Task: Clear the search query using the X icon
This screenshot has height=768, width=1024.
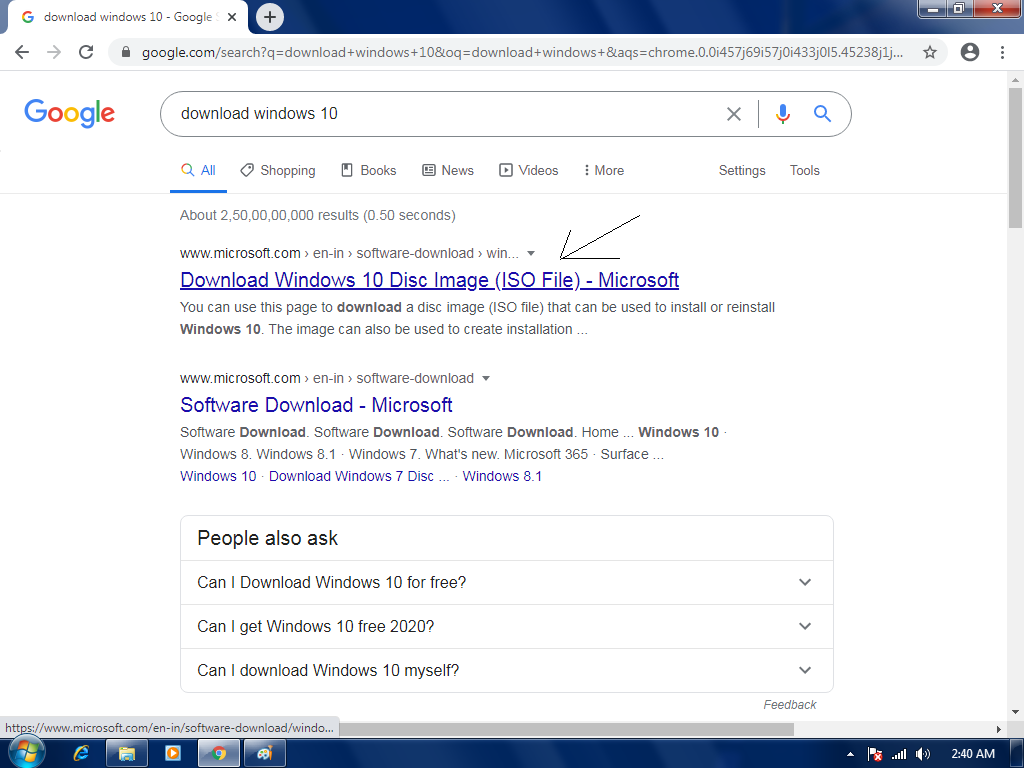Action: click(x=734, y=114)
